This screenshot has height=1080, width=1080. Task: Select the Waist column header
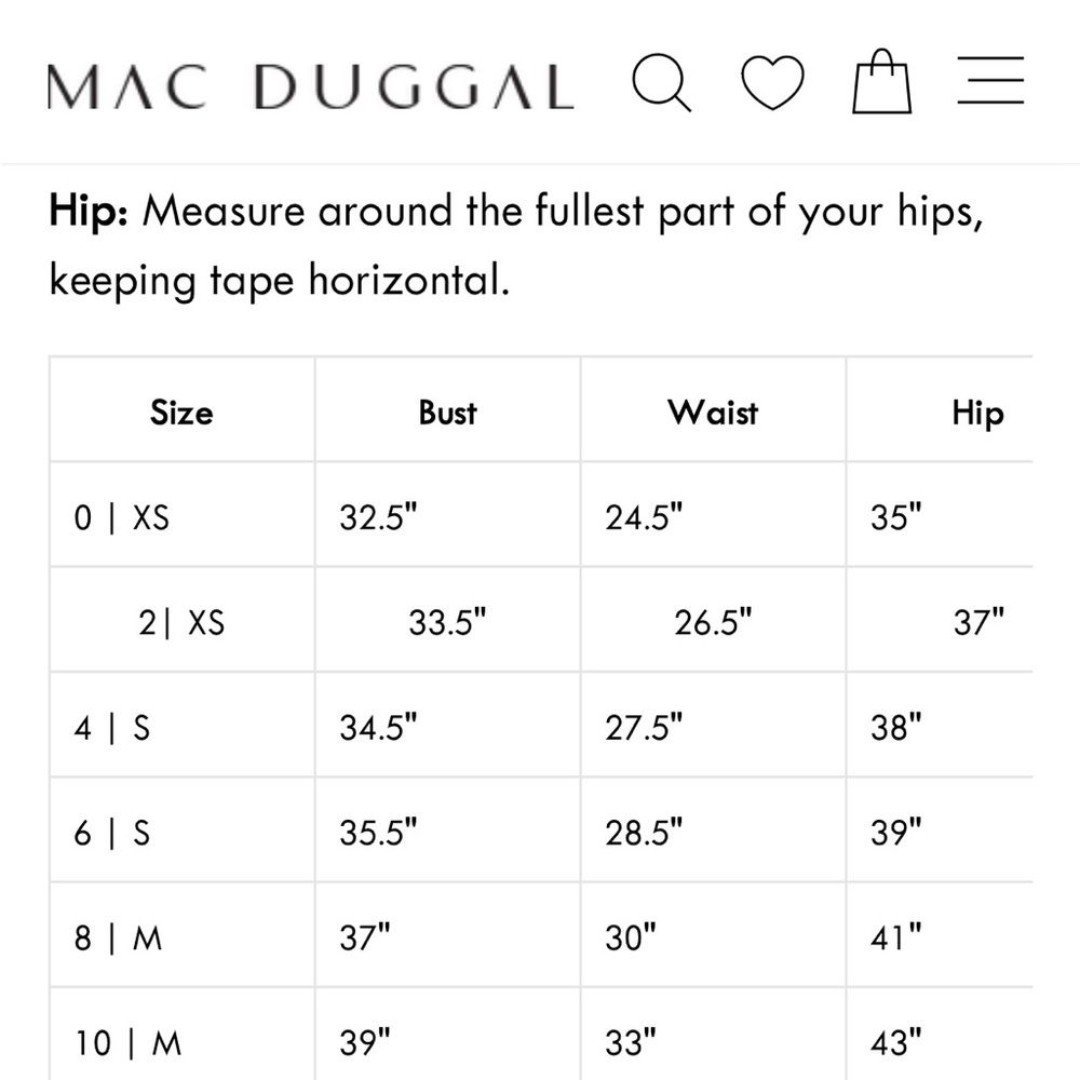(713, 413)
